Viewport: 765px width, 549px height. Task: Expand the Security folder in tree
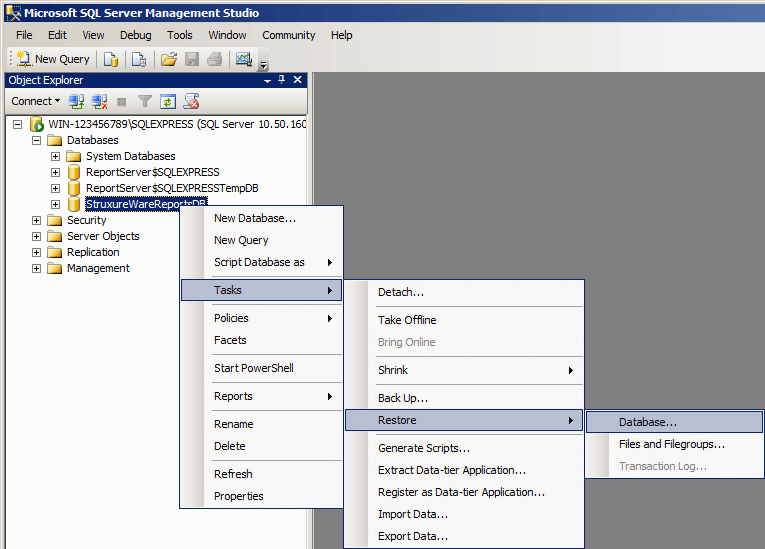pos(37,220)
